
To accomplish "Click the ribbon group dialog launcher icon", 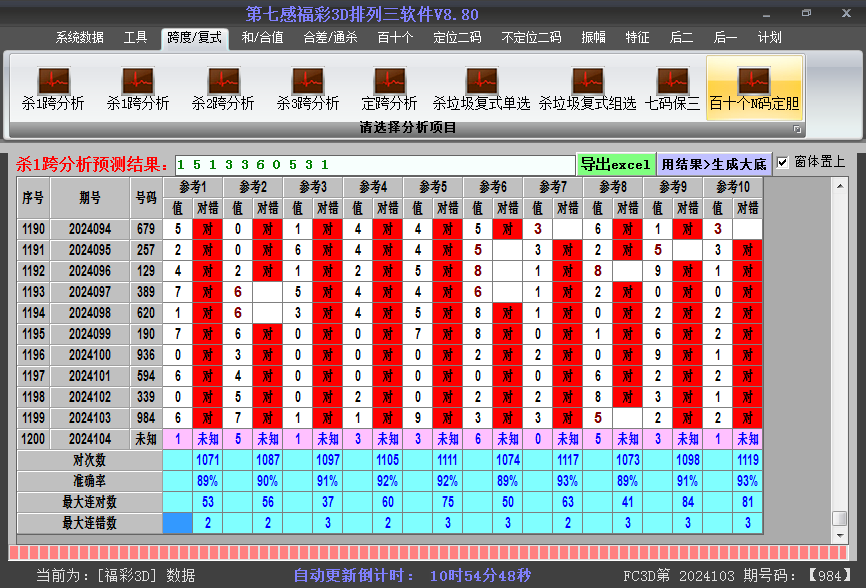I will 797,129.
